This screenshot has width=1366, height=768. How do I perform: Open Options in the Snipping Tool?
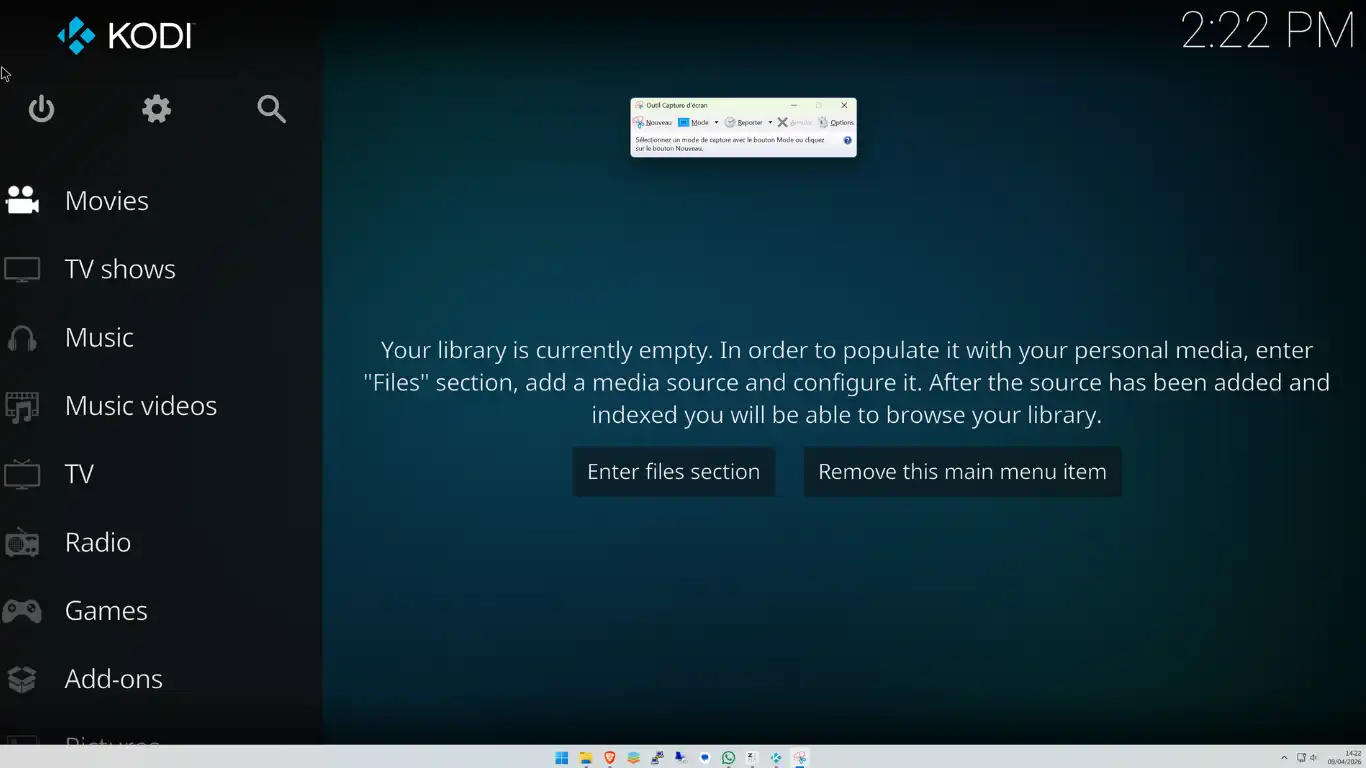836,123
